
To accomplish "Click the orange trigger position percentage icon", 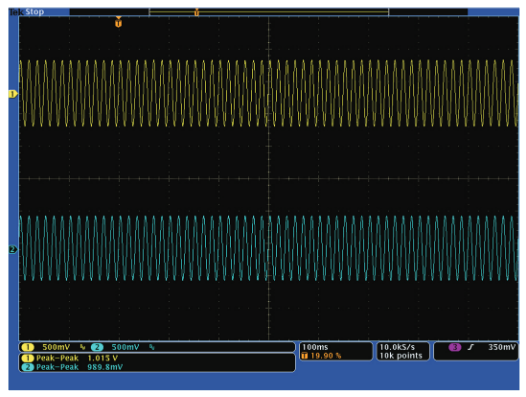I will pyautogui.click(x=305, y=356).
